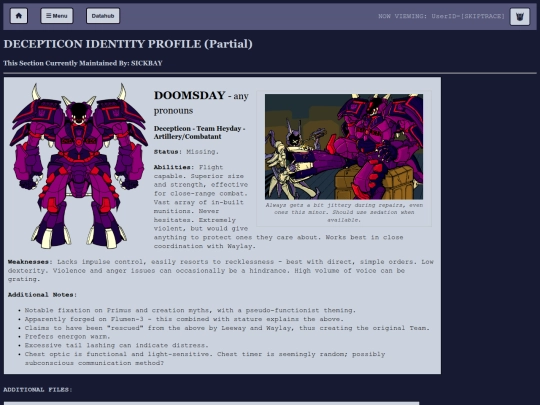Open the repair scene illustration
This screenshot has height=405, width=540.
pos(344,147)
